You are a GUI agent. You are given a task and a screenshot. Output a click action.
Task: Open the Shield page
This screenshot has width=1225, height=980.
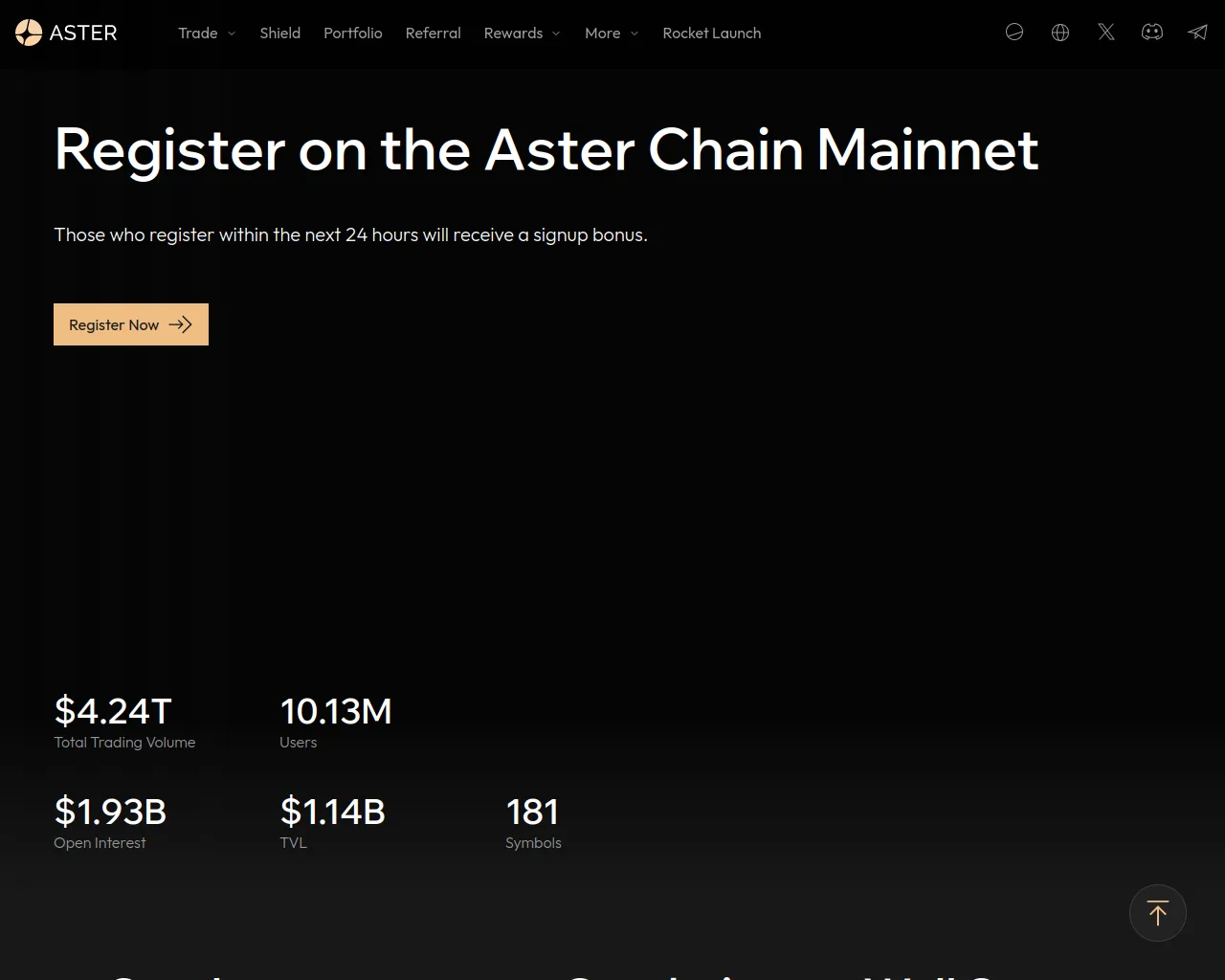coord(280,33)
